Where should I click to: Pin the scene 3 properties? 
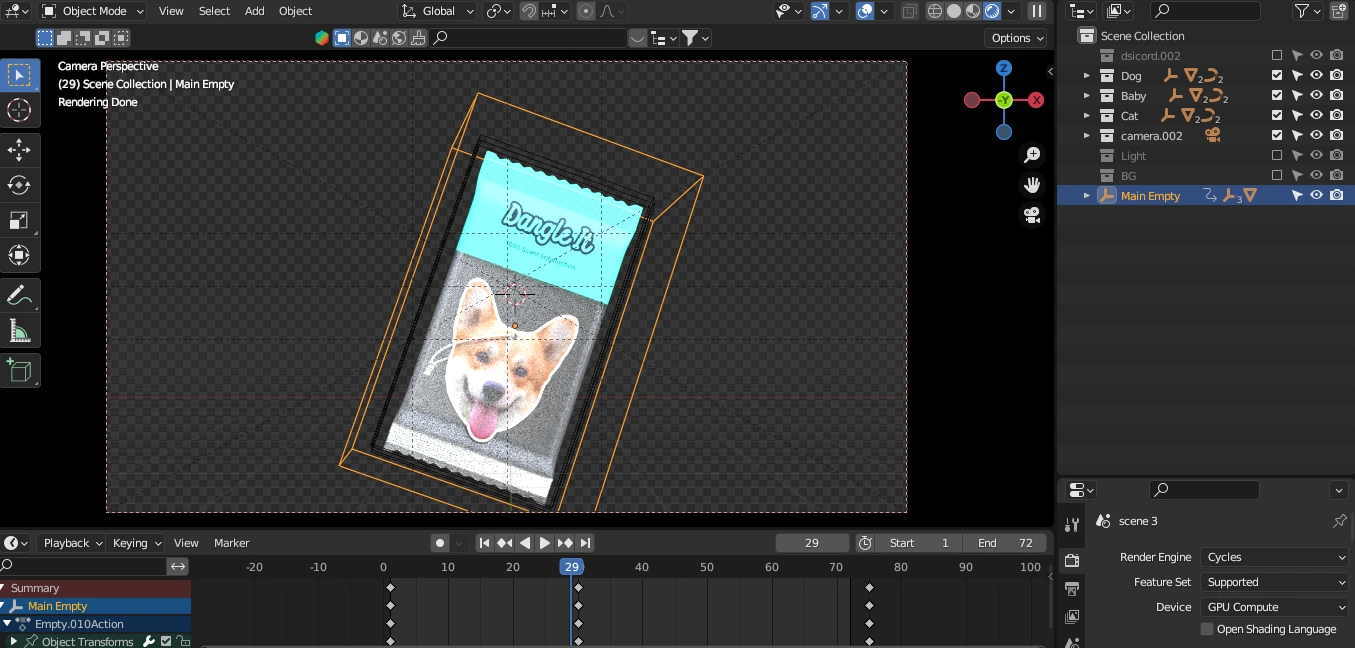click(1340, 521)
